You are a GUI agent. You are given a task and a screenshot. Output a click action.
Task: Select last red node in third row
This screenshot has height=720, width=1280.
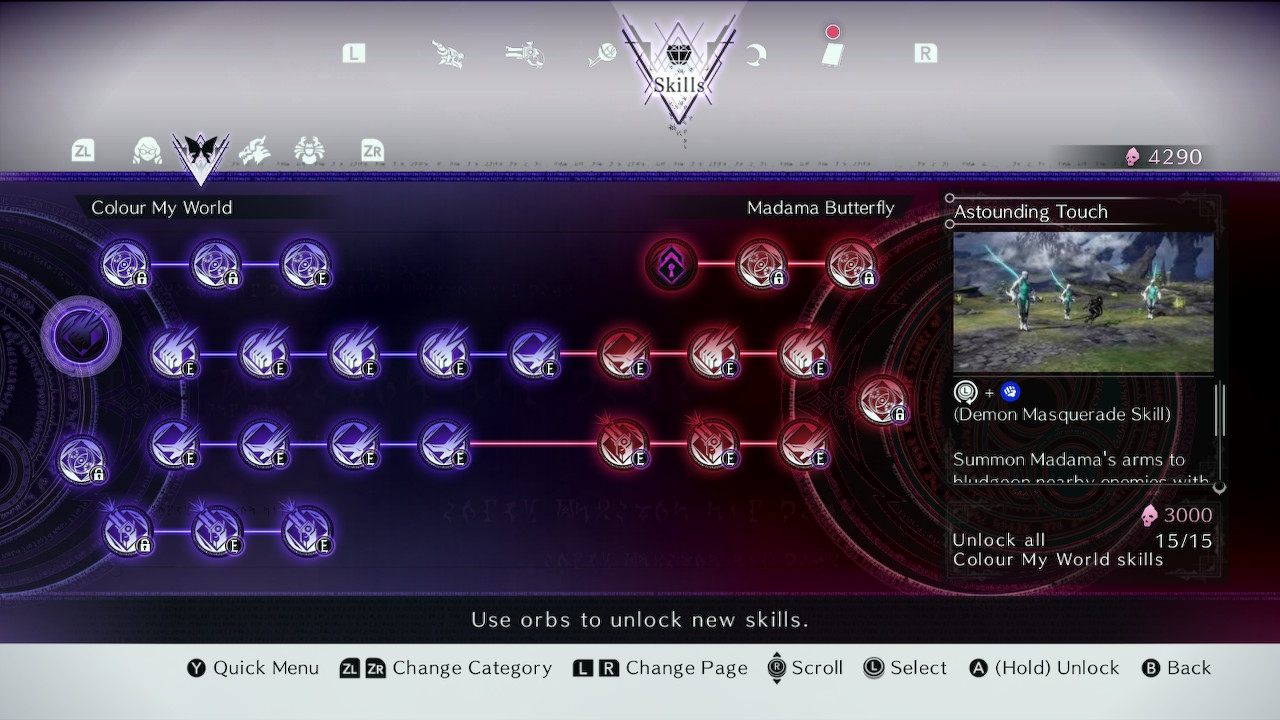(x=804, y=443)
